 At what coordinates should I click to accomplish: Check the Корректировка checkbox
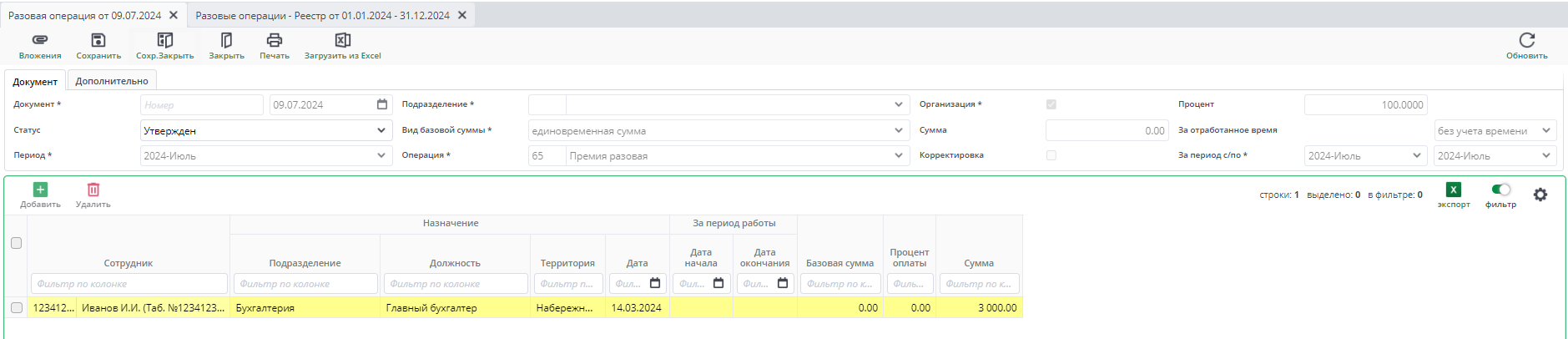pyautogui.click(x=1051, y=155)
